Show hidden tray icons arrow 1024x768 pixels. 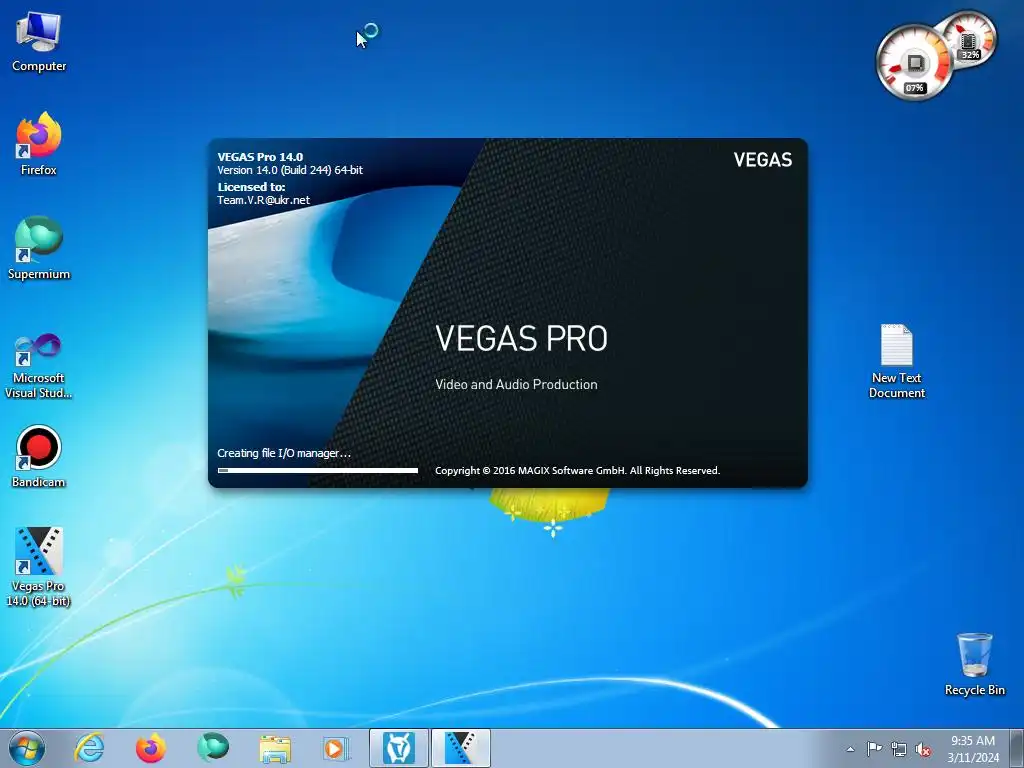tap(850, 749)
